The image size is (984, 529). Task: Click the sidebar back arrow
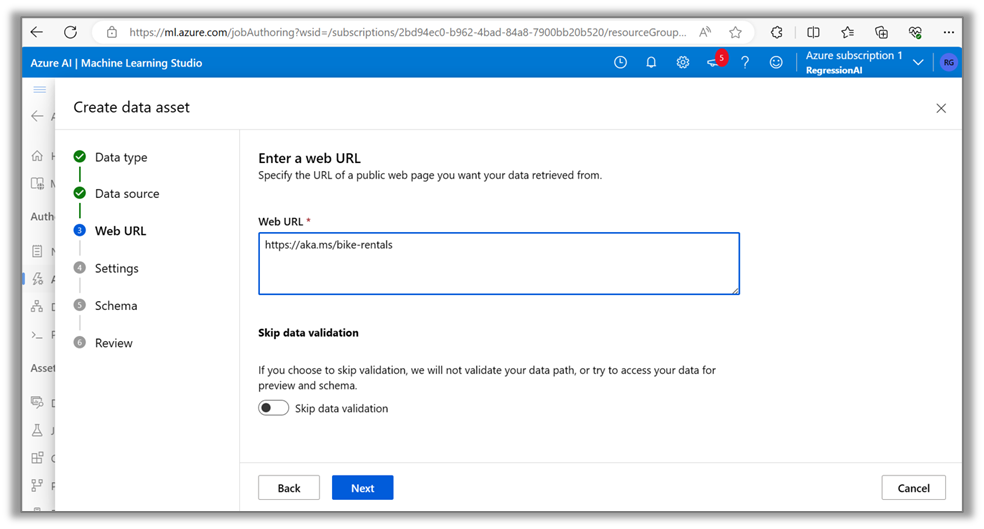coord(37,116)
